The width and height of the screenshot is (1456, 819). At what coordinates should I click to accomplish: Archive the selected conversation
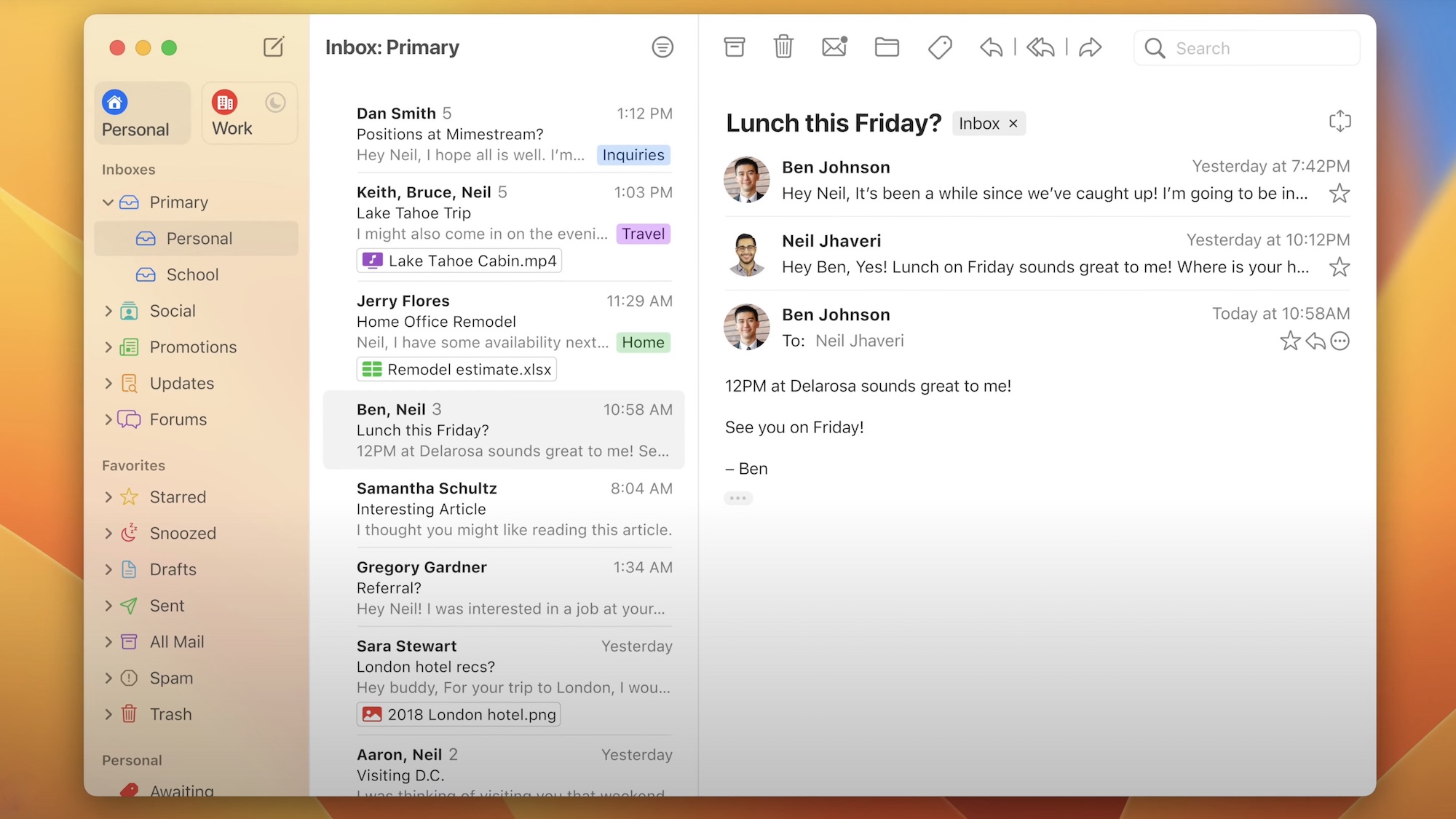(734, 47)
